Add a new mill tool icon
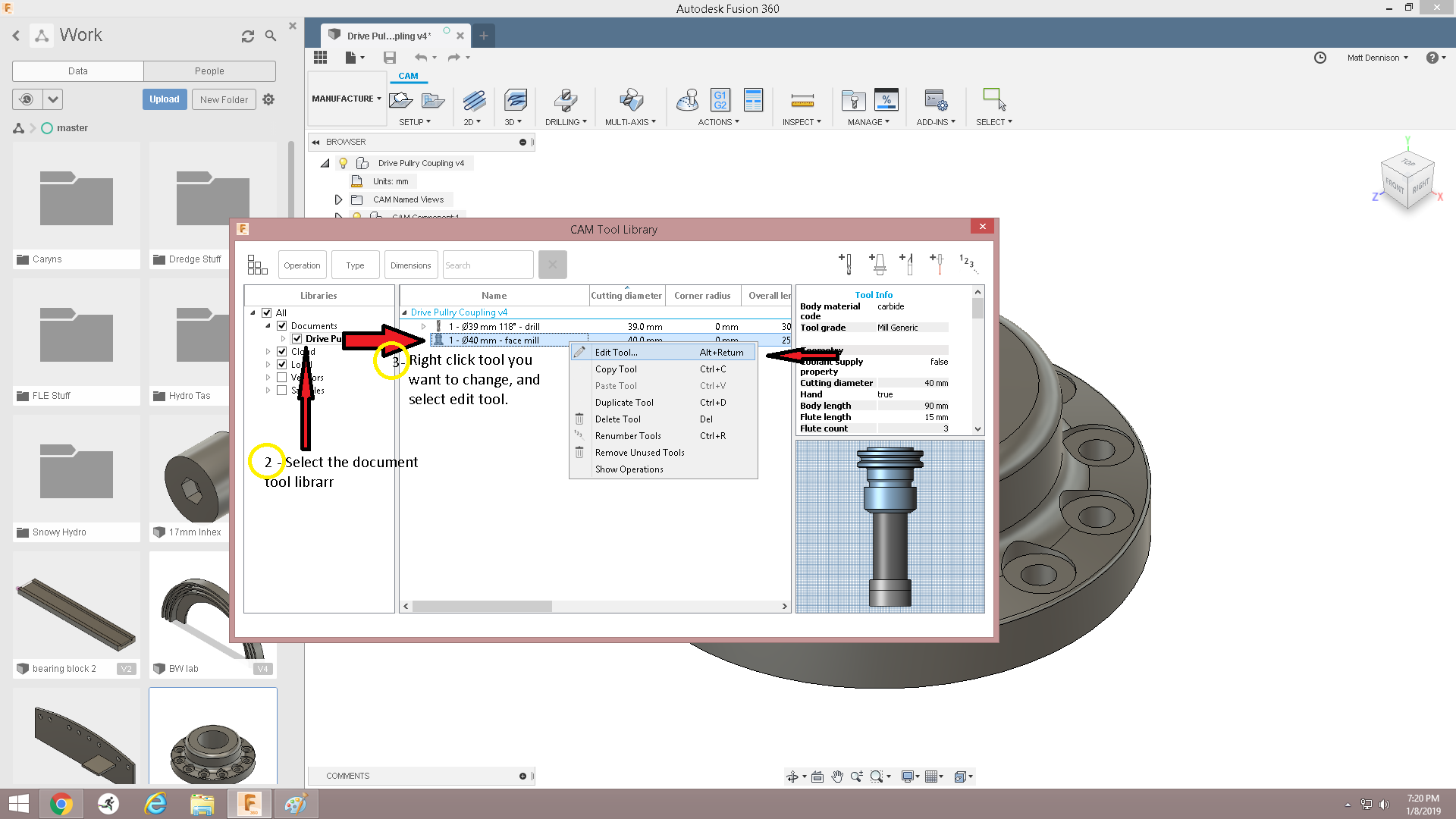Screen dimensions: 1456x819 click(846, 264)
